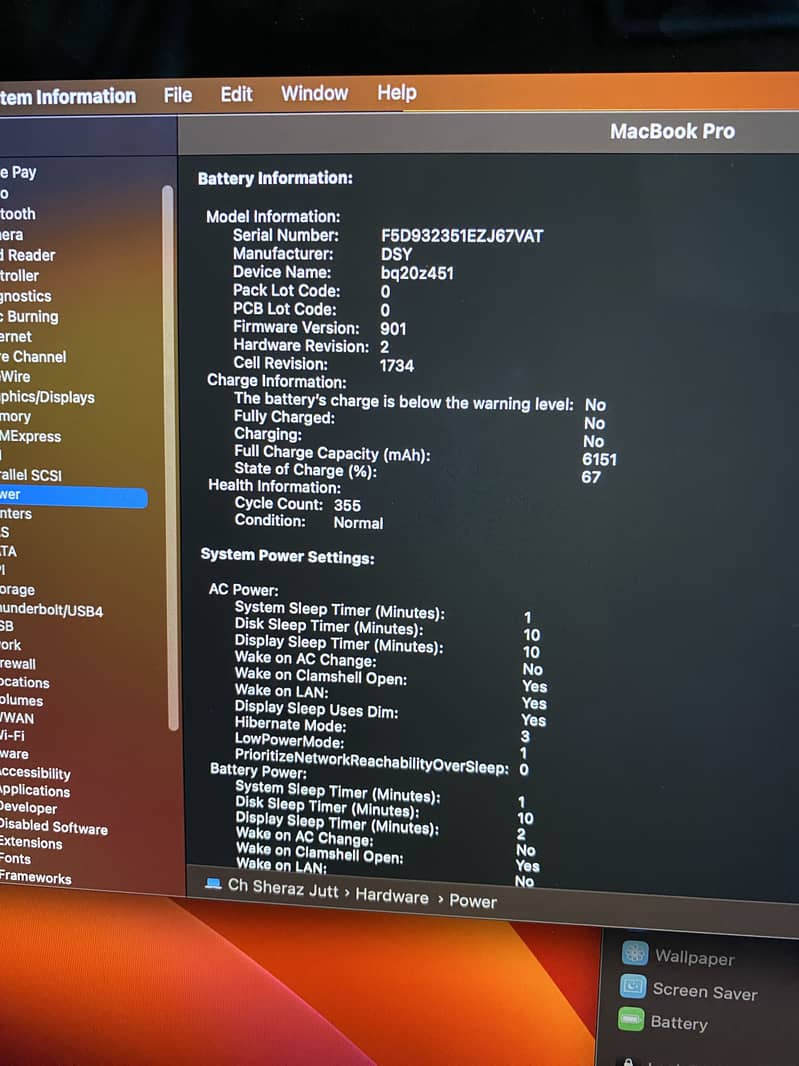
Task: Select Volumes in the sidebar
Action: (22, 700)
